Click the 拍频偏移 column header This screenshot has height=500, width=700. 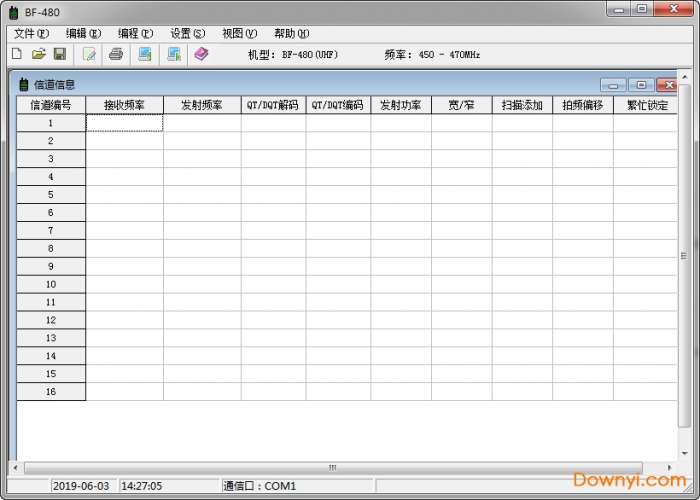[x=583, y=105]
